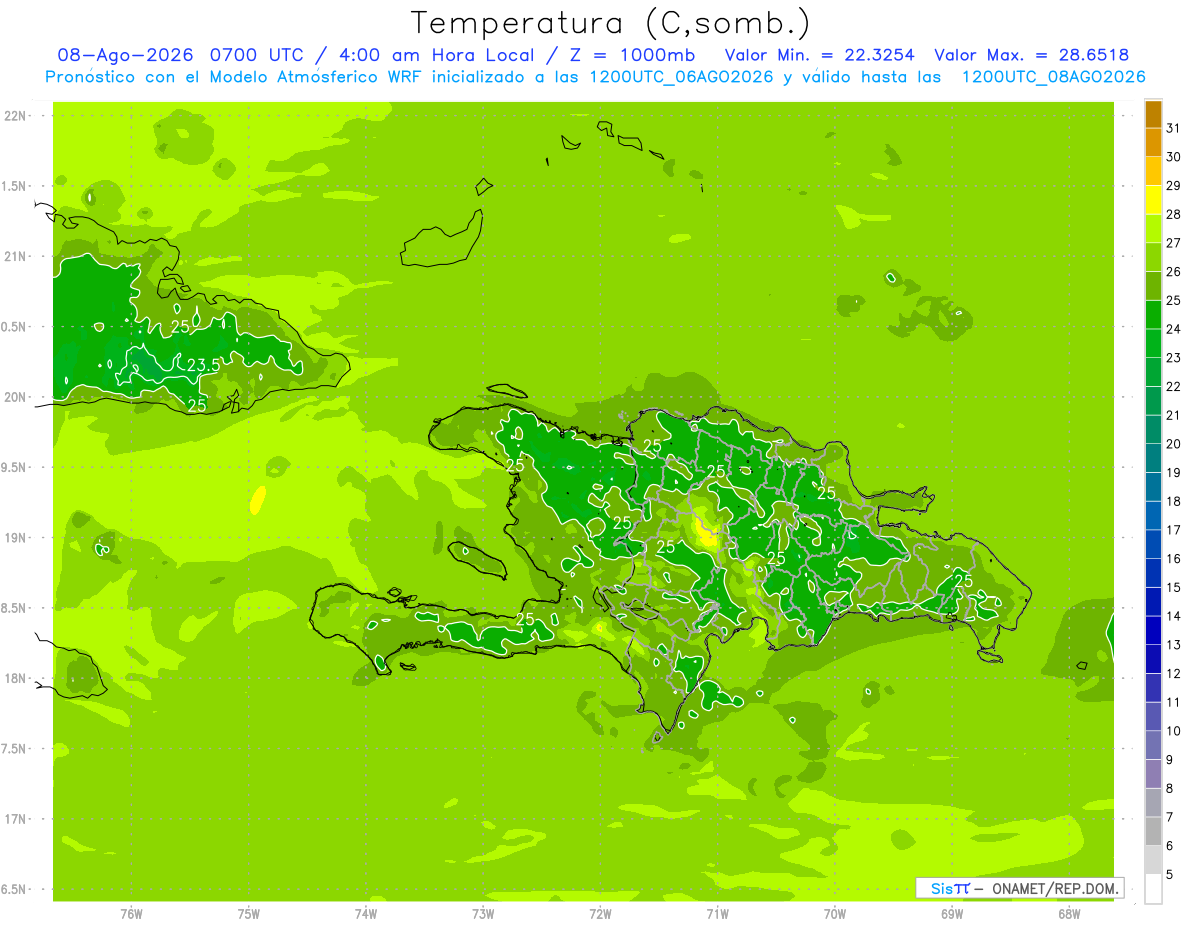
Task: Click the "75W" longitude axis label
Action: [x=249, y=914]
